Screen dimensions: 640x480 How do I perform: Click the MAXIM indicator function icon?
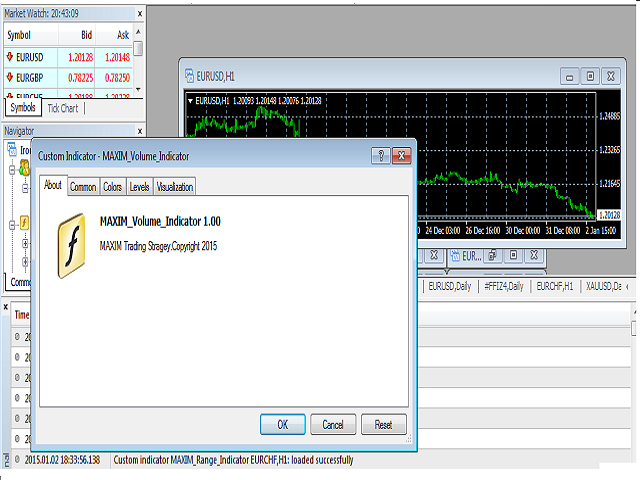point(71,246)
